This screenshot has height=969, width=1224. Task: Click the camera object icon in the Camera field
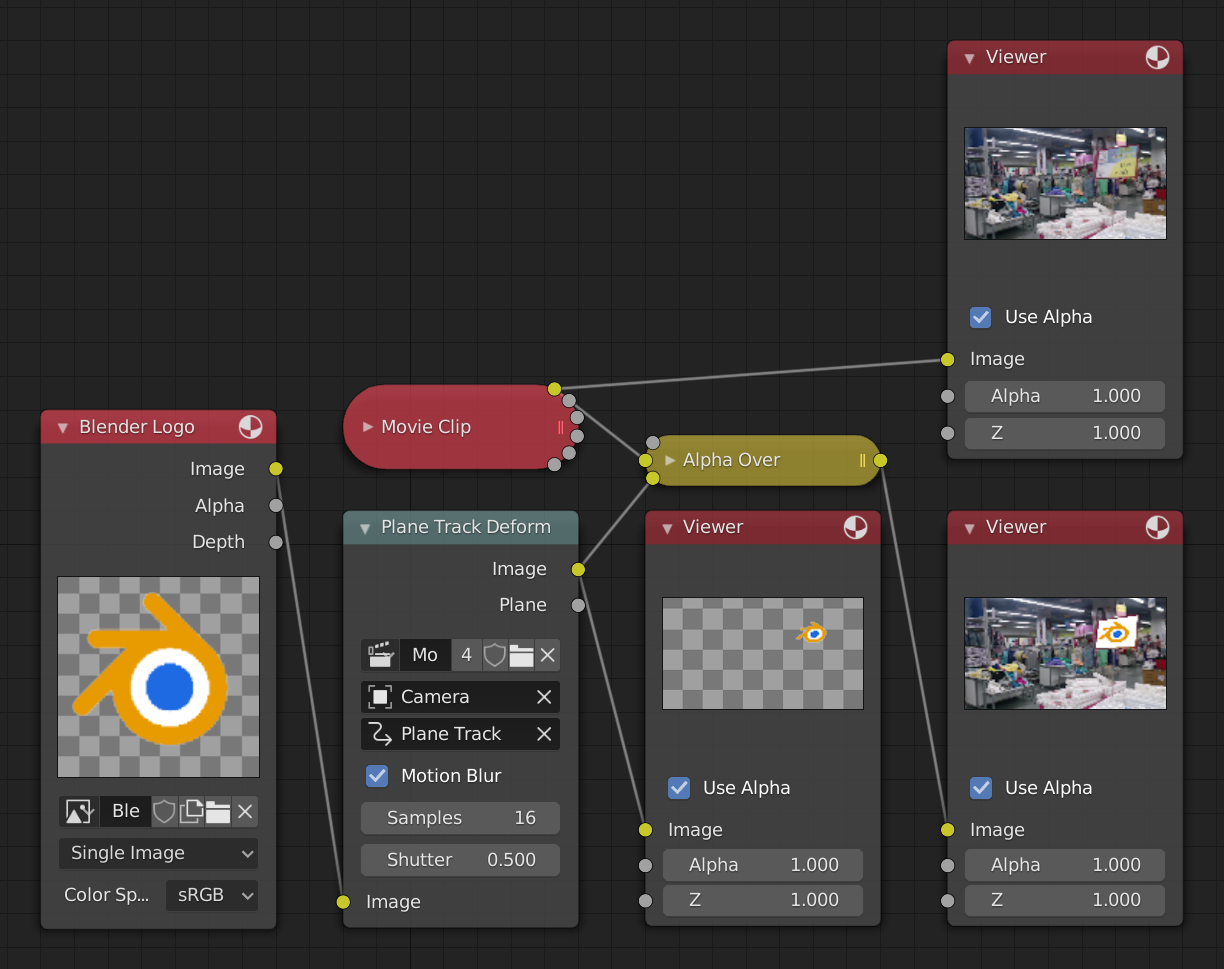pyautogui.click(x=381, y=696)
